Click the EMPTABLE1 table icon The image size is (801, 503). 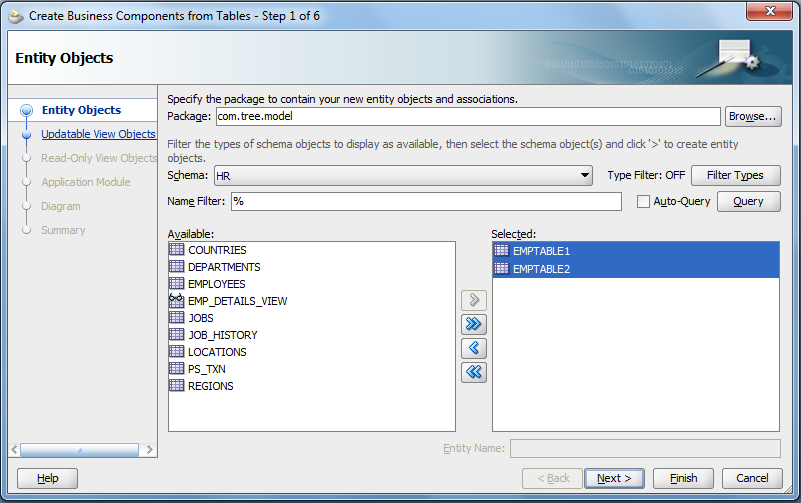502,250
